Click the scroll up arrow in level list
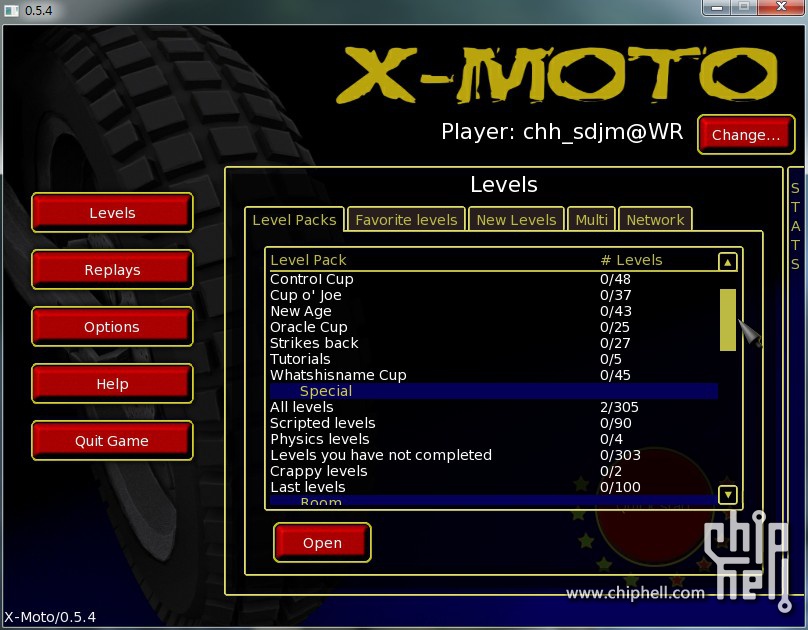This screenshot has width=808, height=630. (x=727, y=262)
